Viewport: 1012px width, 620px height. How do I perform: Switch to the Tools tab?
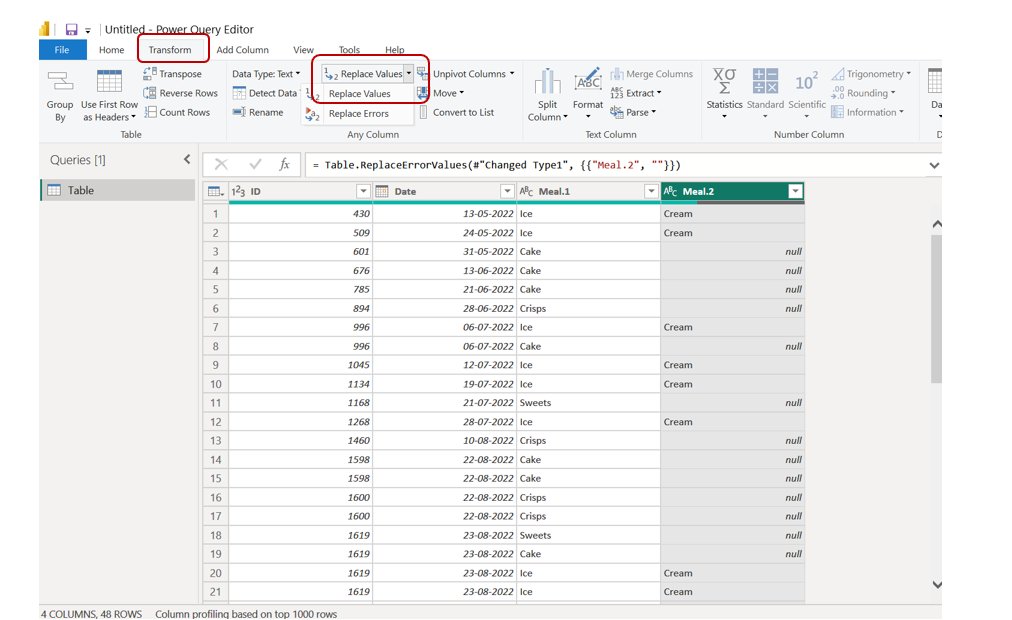[349, 50]
